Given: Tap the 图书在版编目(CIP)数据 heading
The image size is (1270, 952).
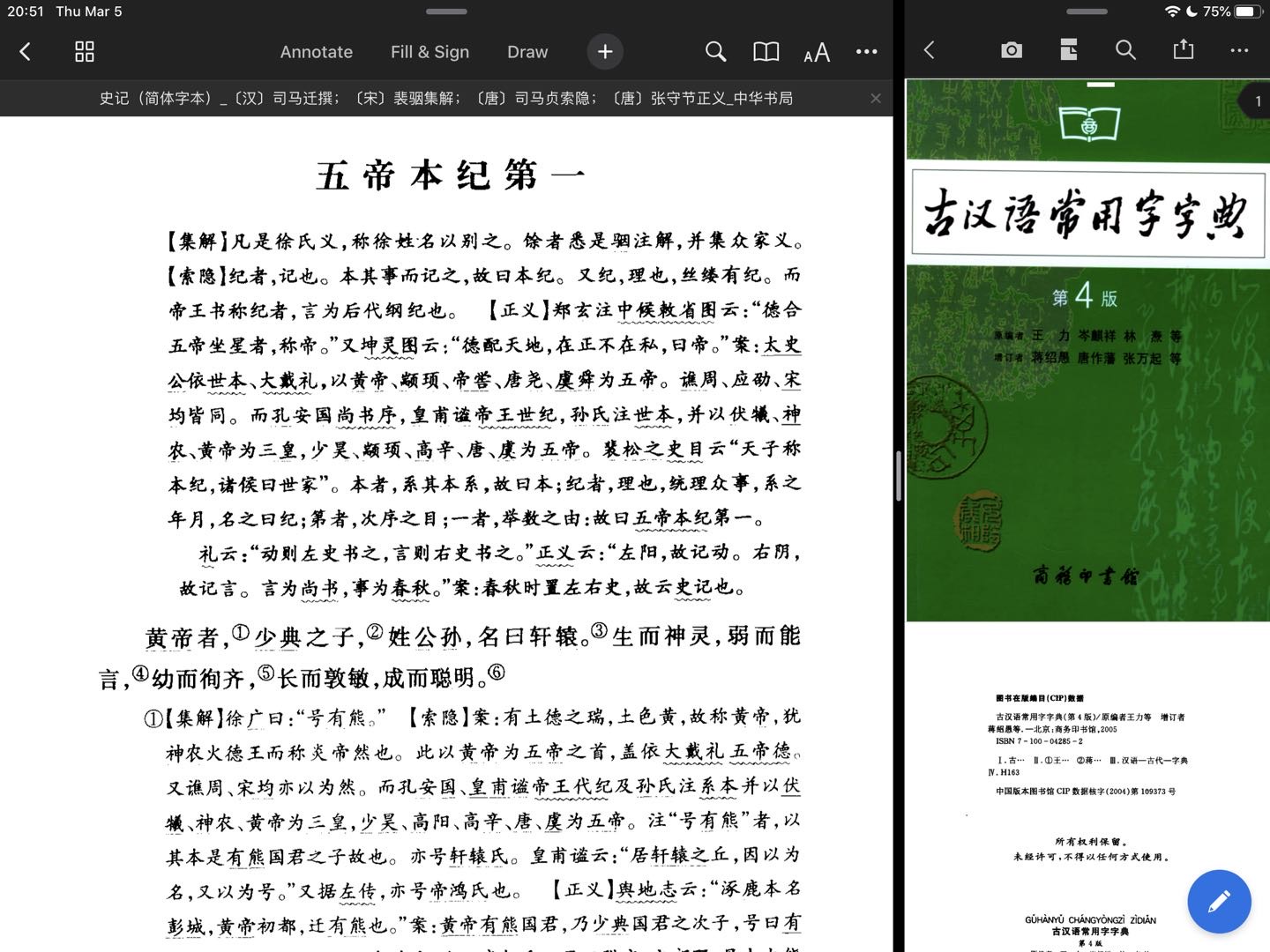Looking at the screenshot, I should coord(1039,698).
